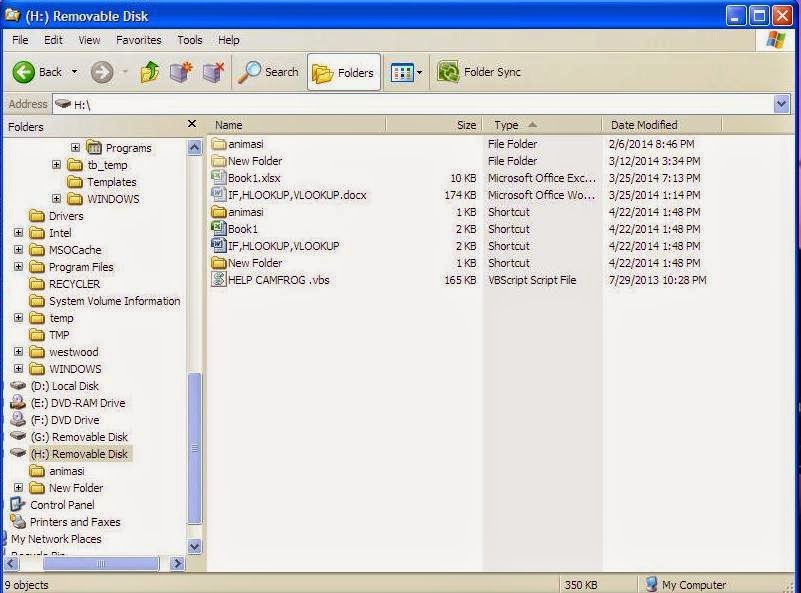Select the (G:) Removable Disk icon
Image resolution: width=801 pixels, height=593 pixels.
pos(18,437)
